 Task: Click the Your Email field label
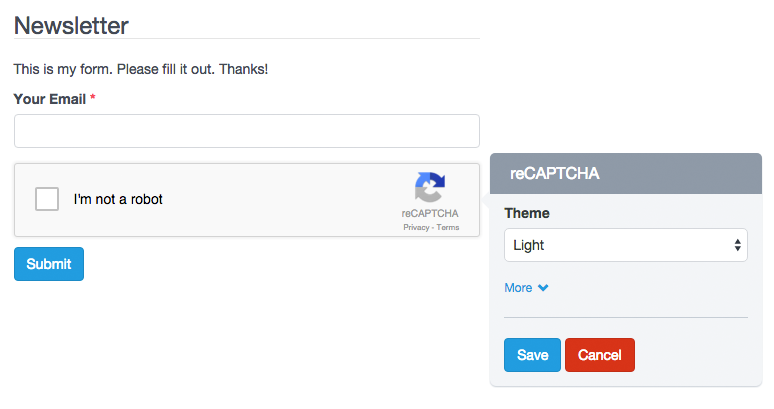coord(49,99)
